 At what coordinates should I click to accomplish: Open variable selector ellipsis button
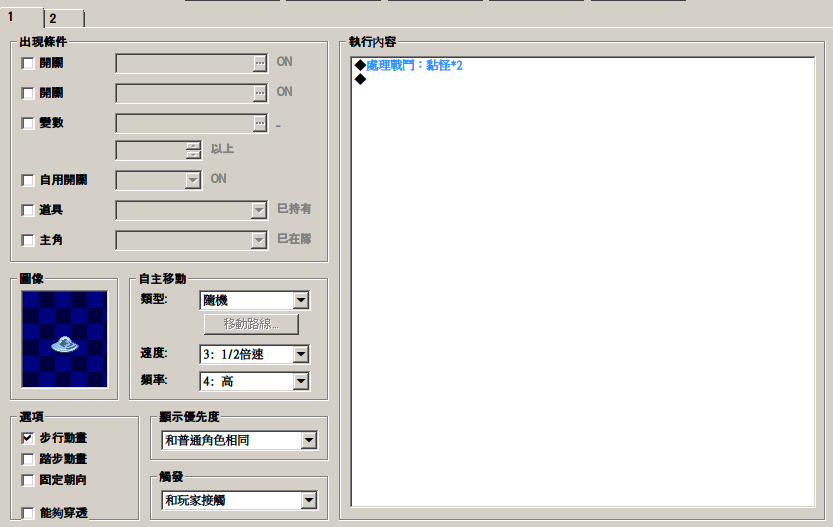(x=259, y=123)
